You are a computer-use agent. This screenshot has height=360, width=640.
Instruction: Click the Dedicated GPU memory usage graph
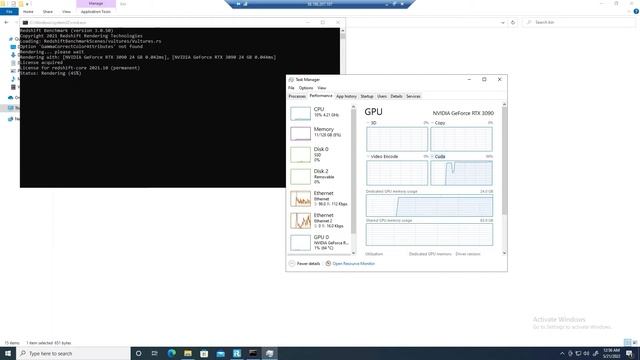(429, 205)
